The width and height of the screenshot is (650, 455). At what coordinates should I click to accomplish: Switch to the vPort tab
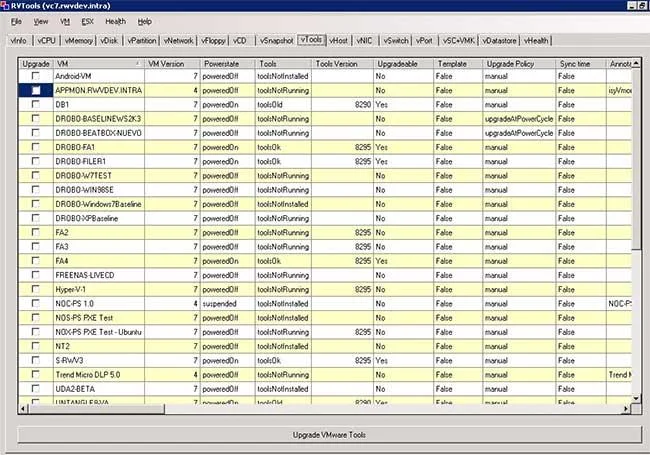pos(424,41)
